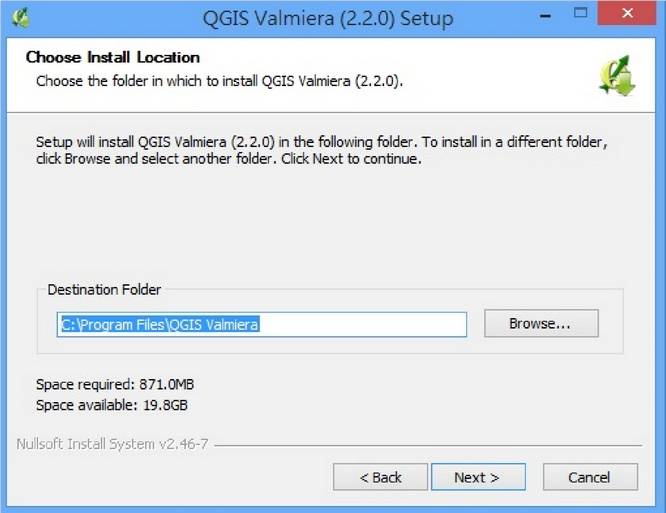Viewport: 666px width, 513px height.
Task: Click the QGIS installer logo in the header
Action: tap(617, 76)
